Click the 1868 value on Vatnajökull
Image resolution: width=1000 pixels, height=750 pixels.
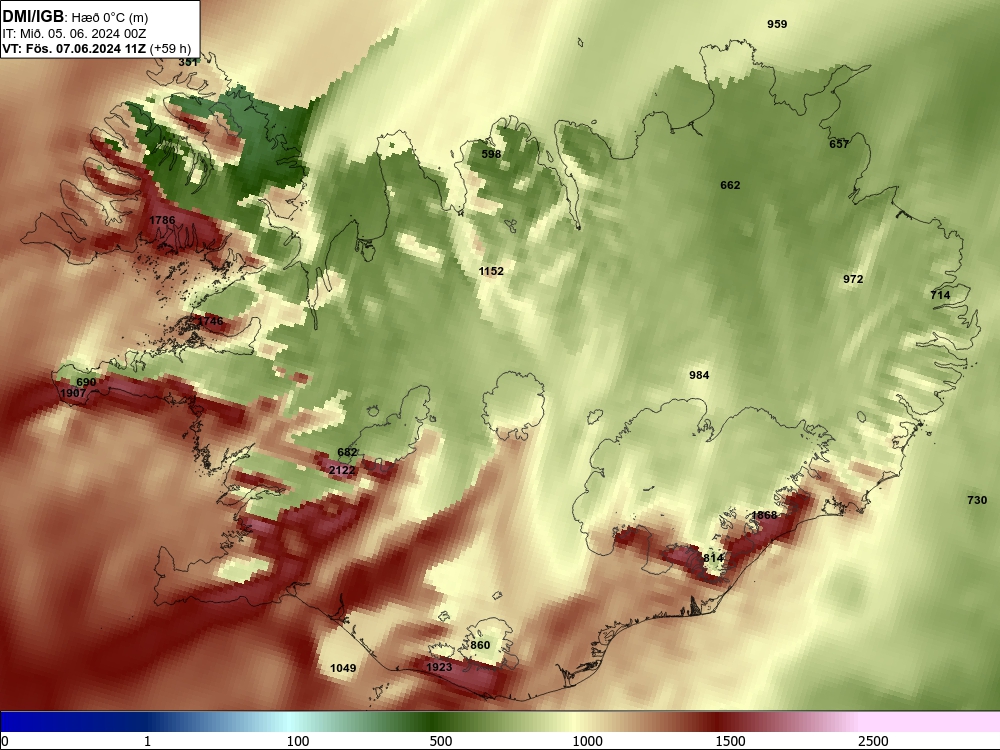764,515
